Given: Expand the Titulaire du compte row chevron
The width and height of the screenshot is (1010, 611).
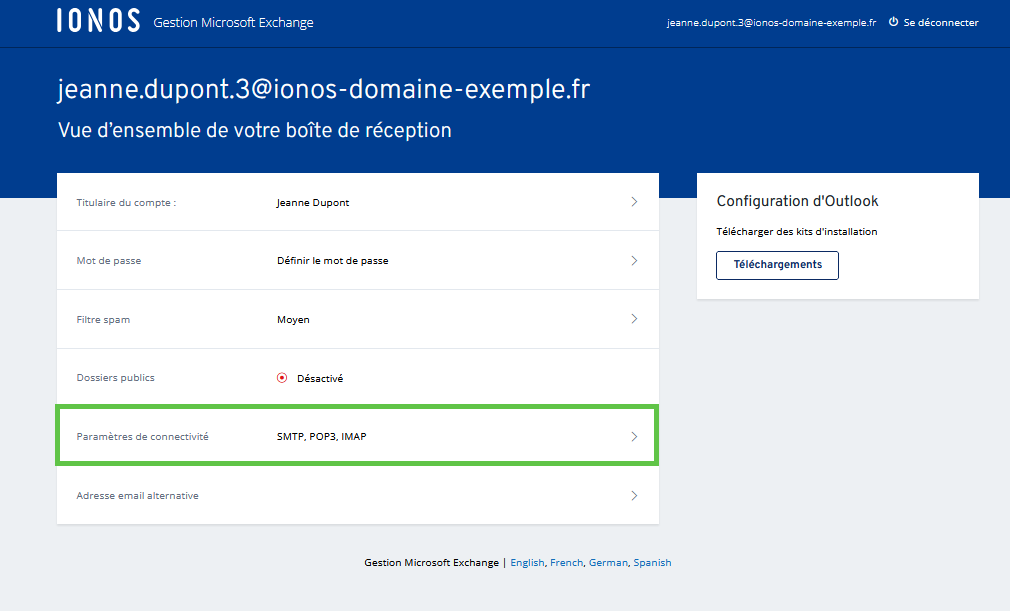Looking at the screenshot, I should tap(634, 202).
